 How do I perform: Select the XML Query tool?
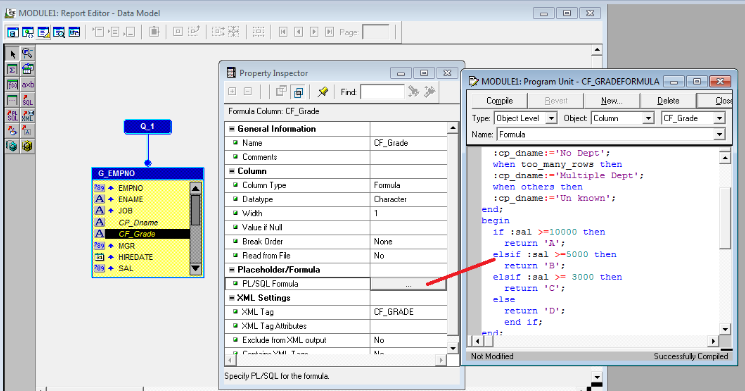tap(28, 115)
